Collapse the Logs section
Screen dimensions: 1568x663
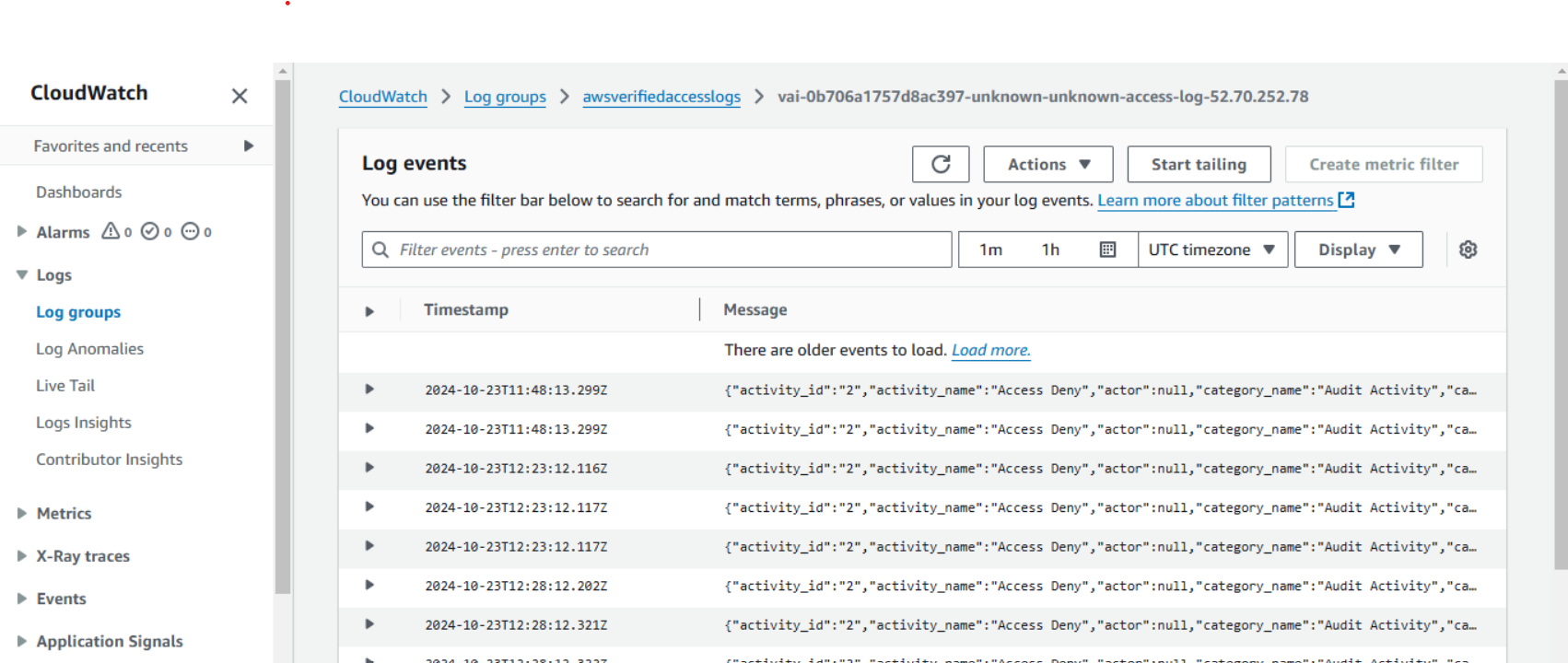(22, 274)
